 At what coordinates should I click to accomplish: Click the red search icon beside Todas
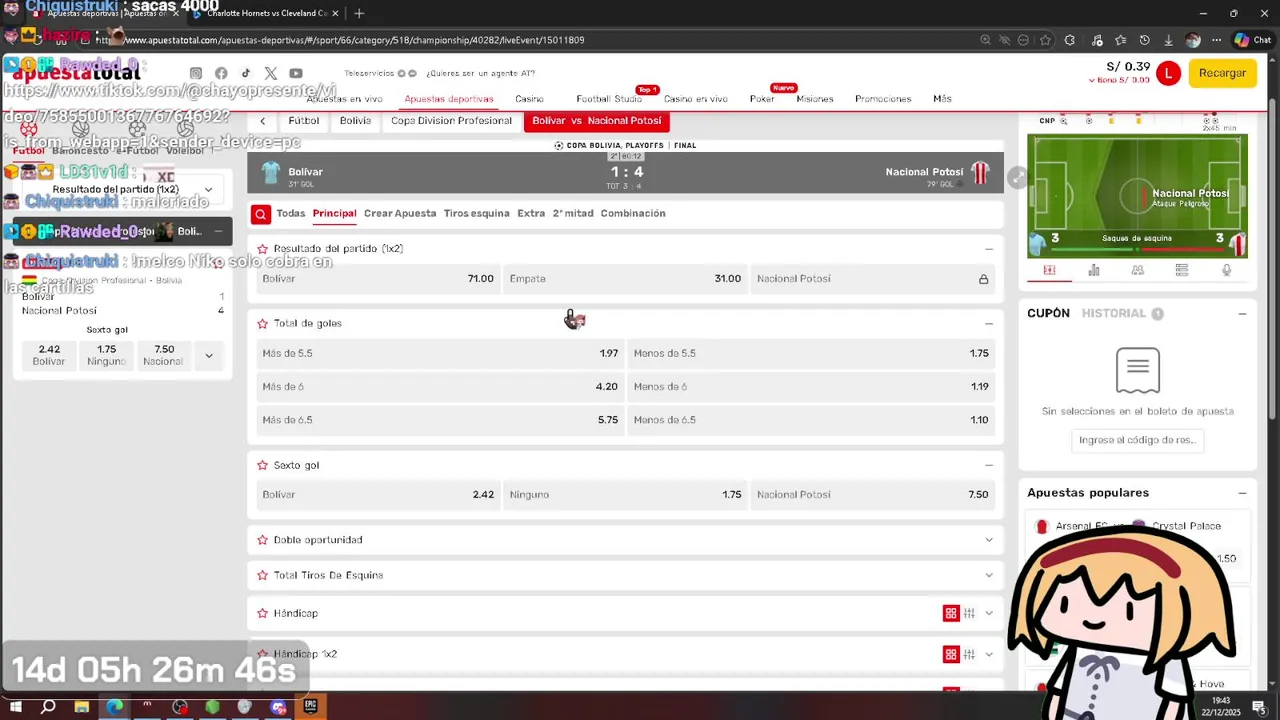261,214
